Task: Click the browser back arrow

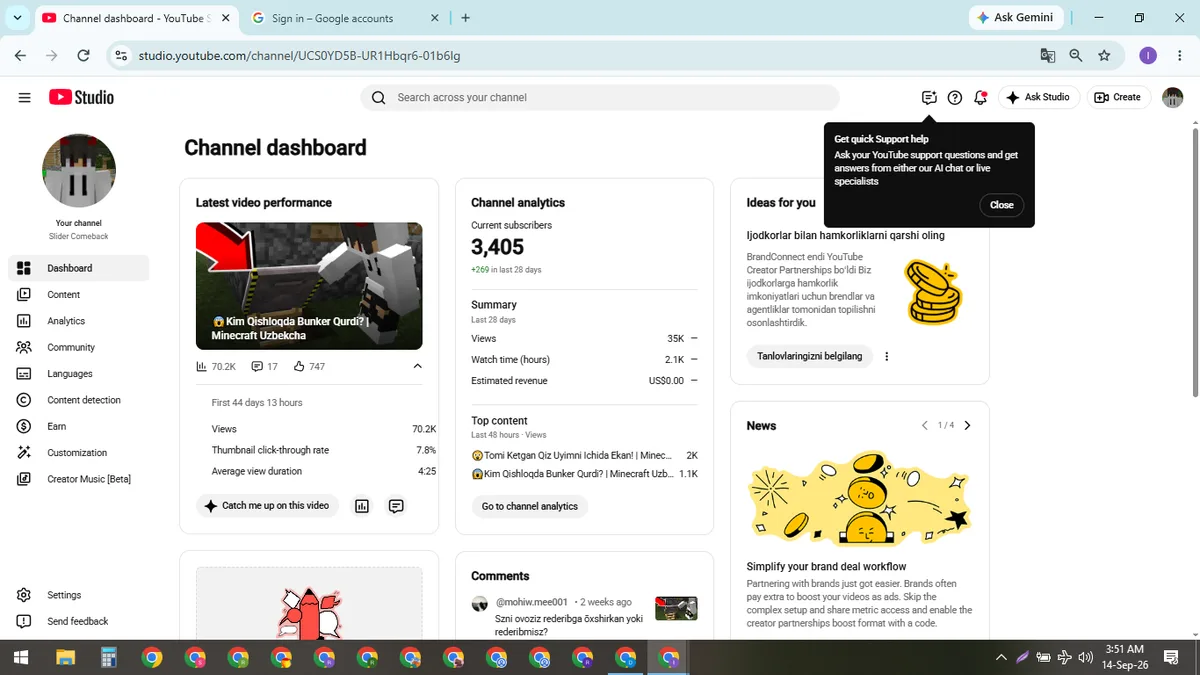Action: 20,56
